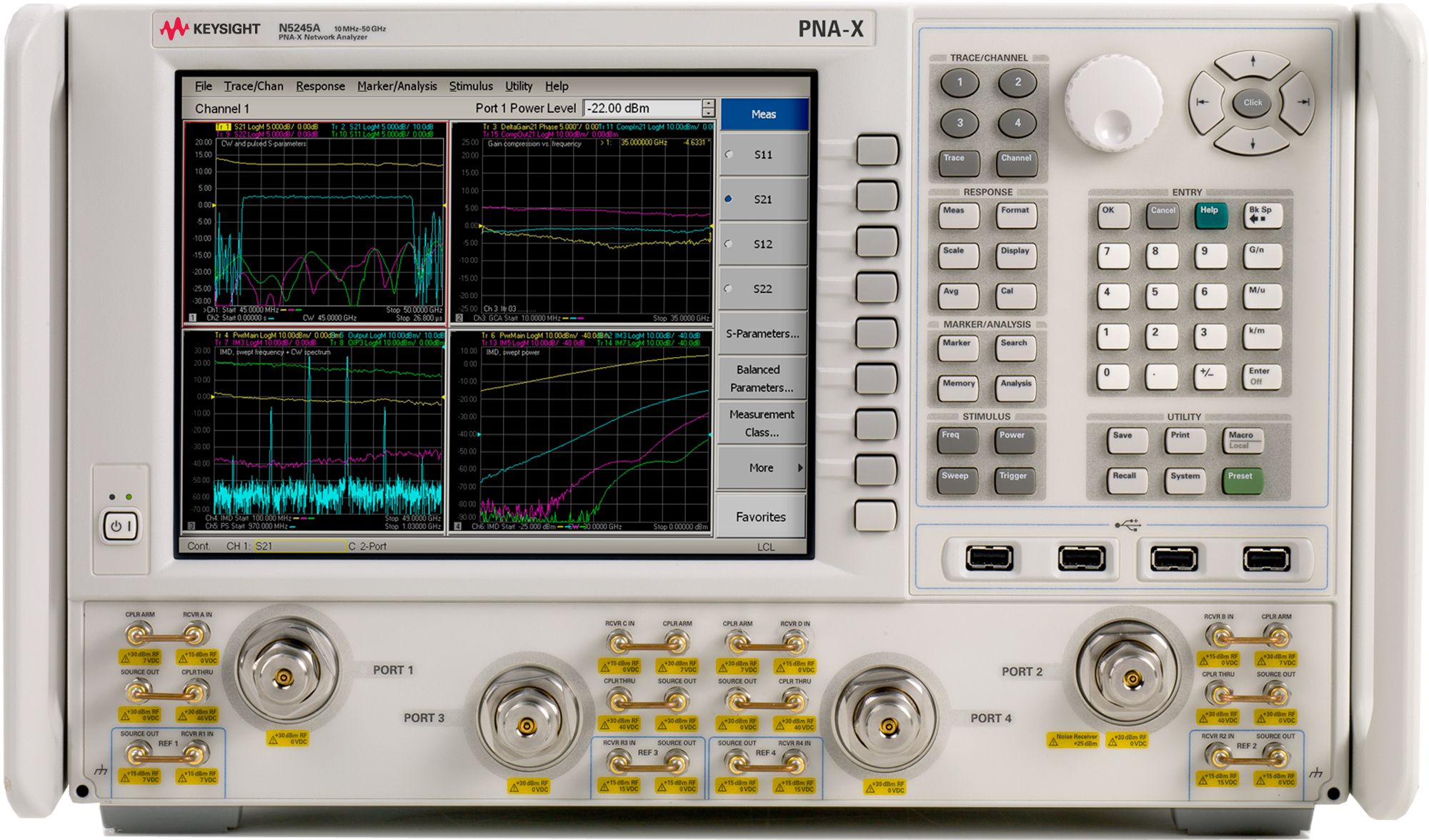Viewport: 1429px width, 840px height.
Task: Increase Port 1 Power Level with up stepper
Action: tap(708, 104)
